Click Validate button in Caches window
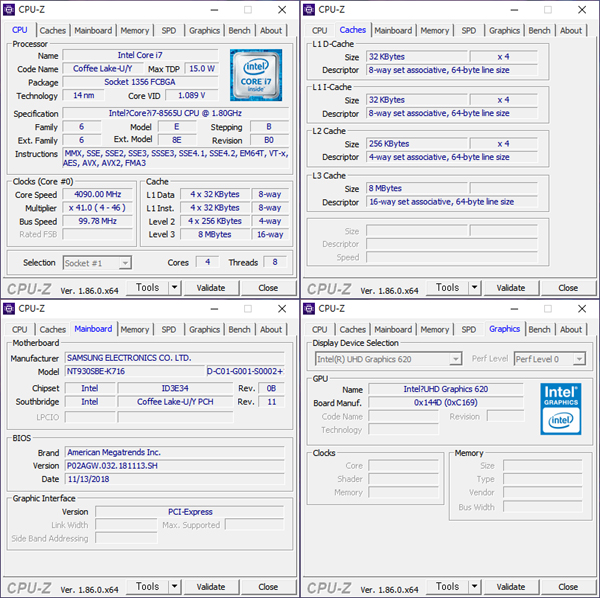The width and height of the screenshot is (600, 598). (x=511, y=288)
